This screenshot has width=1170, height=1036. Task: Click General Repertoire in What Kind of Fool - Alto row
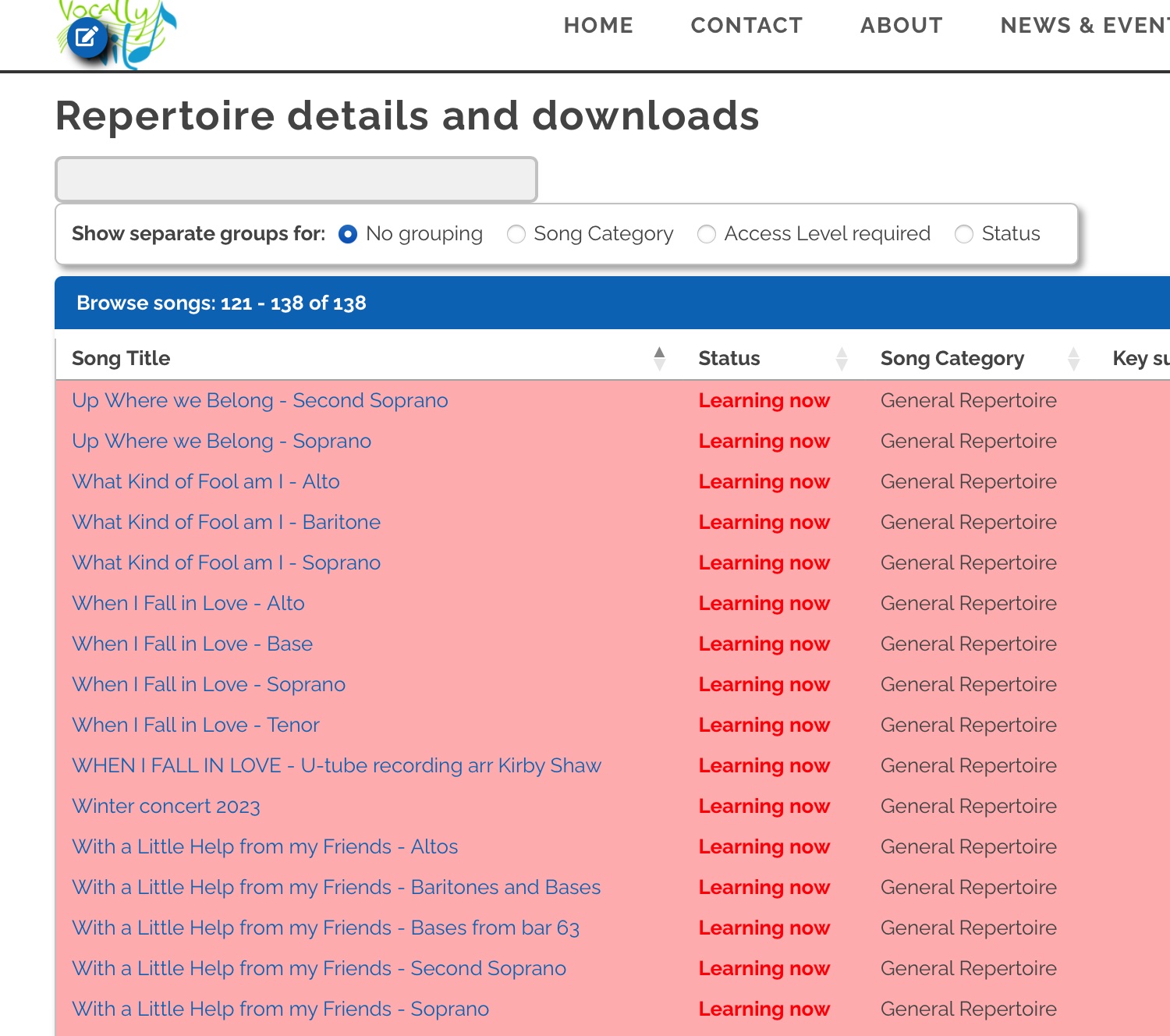pos(969,481)
